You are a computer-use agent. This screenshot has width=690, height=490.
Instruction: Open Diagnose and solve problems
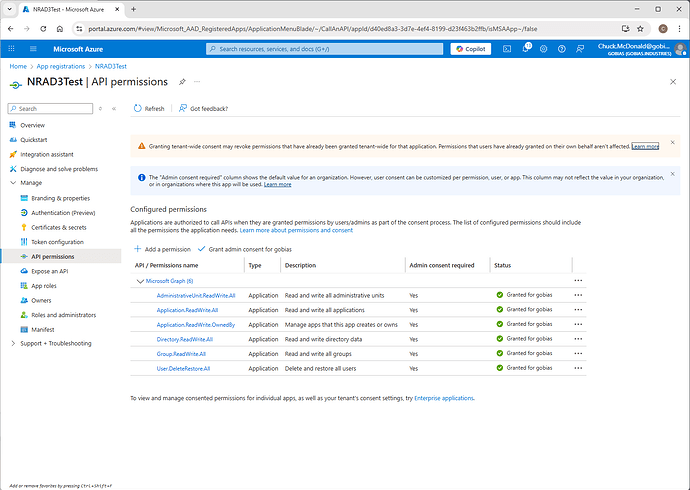click(x=59, y=169)
